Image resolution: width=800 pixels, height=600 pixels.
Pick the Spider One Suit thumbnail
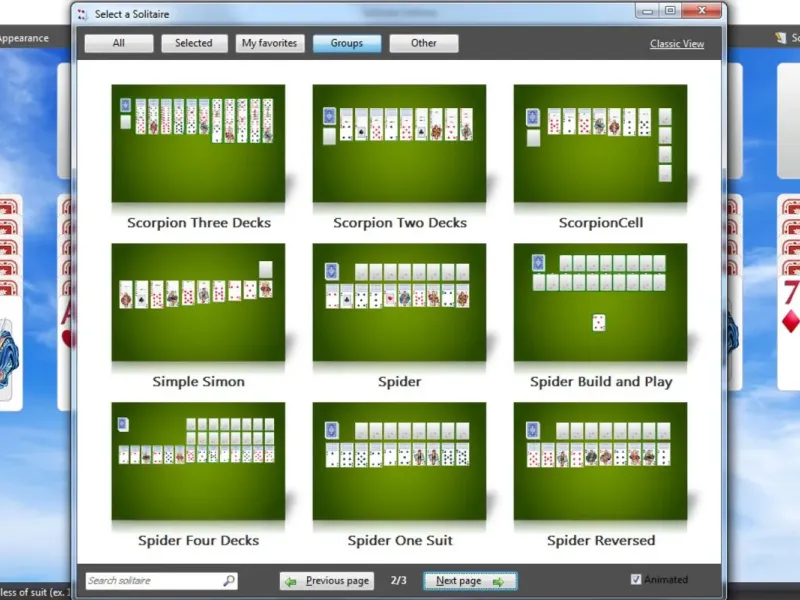(399, 461)
